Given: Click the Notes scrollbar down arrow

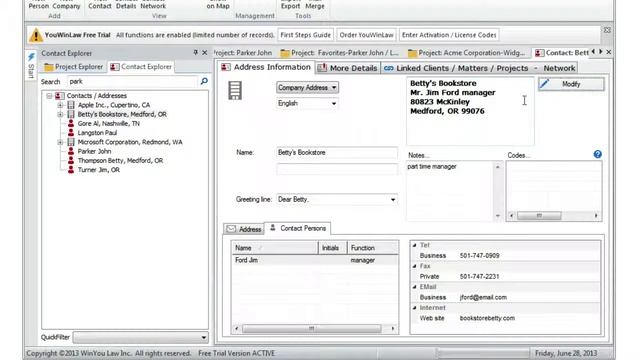Looking at the screenshot, I should tap(498, 216).
